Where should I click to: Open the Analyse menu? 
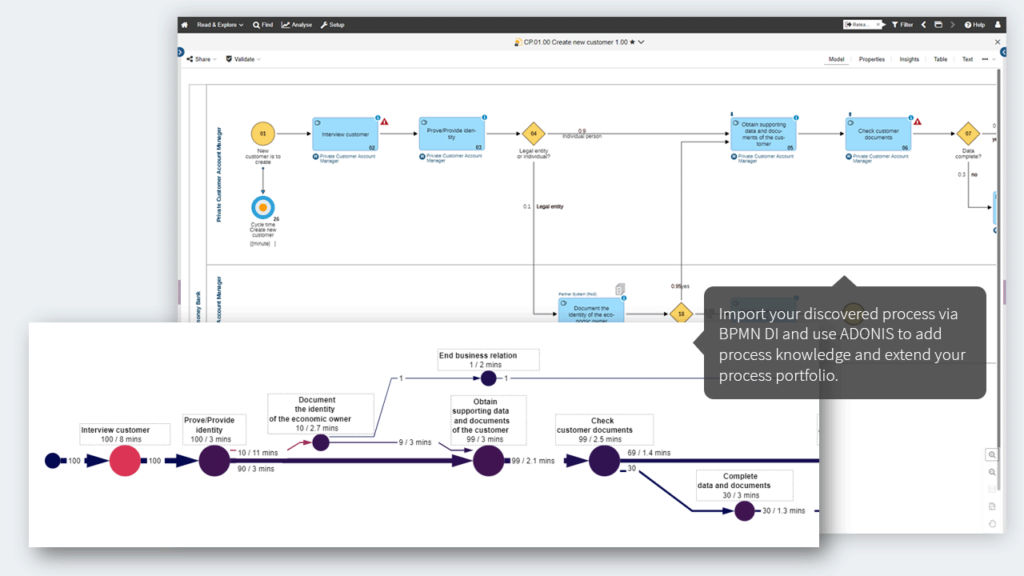click(297, 25)
